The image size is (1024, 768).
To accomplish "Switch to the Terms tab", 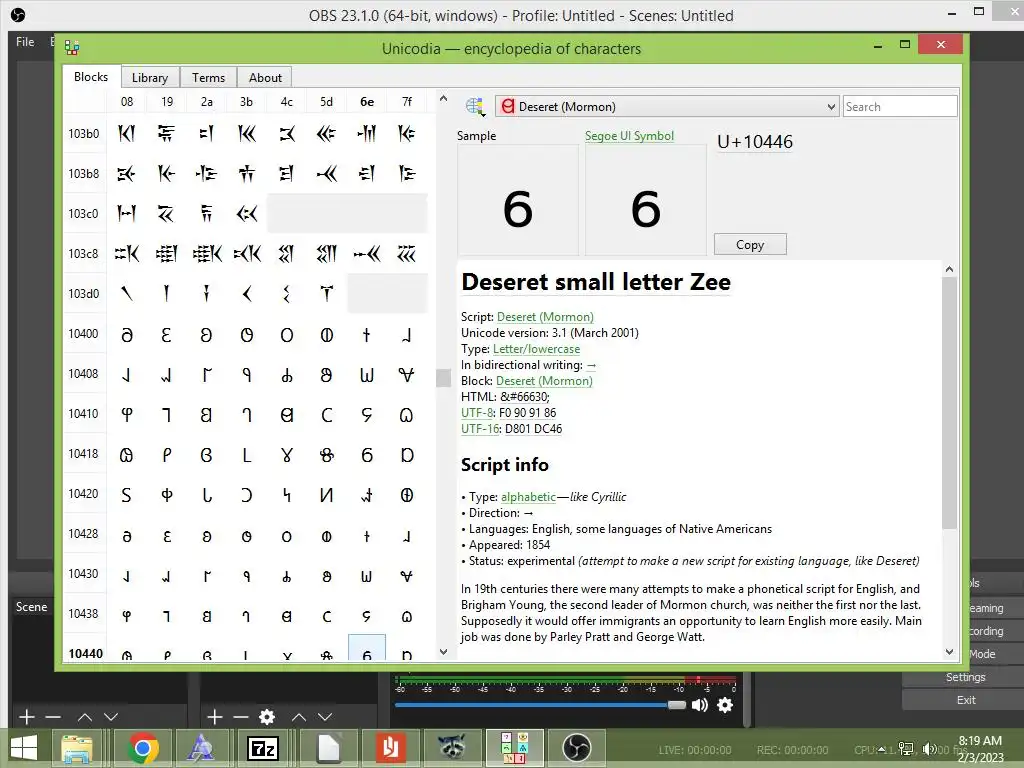I will (208, 78).
